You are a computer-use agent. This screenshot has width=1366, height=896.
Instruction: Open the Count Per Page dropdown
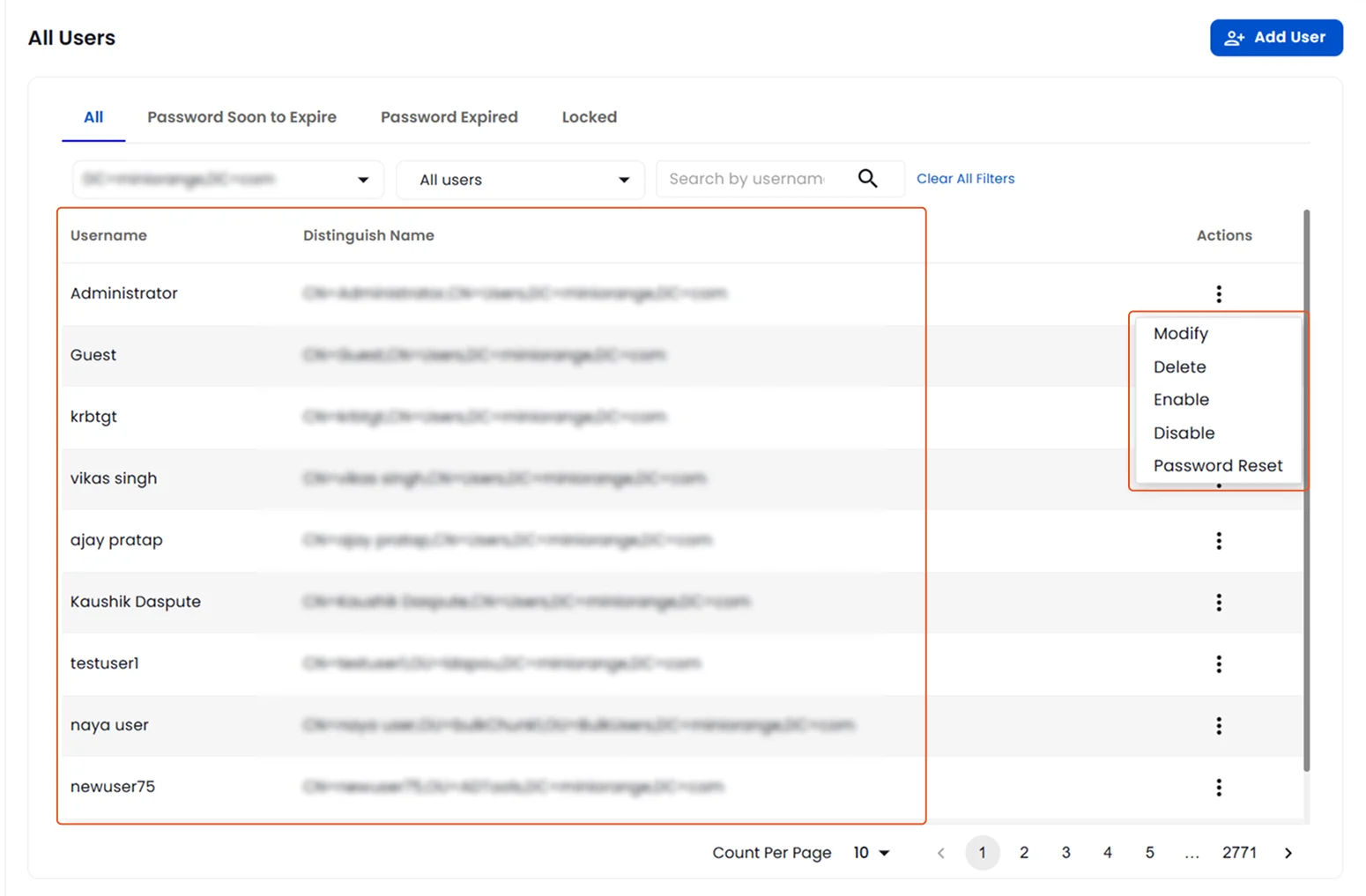pyautogui.click(x=870, y=852)
